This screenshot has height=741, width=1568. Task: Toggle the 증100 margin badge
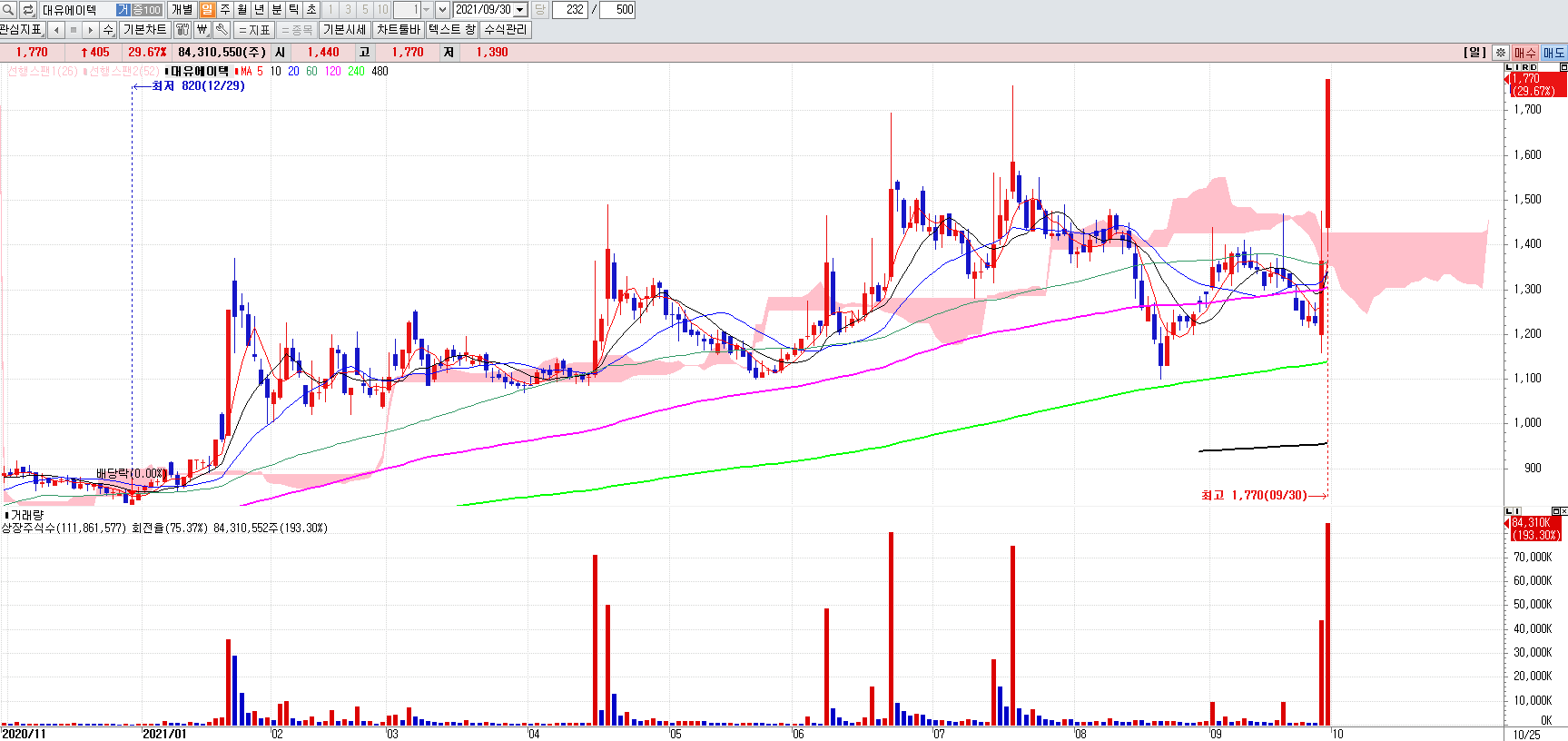(147, 9)
